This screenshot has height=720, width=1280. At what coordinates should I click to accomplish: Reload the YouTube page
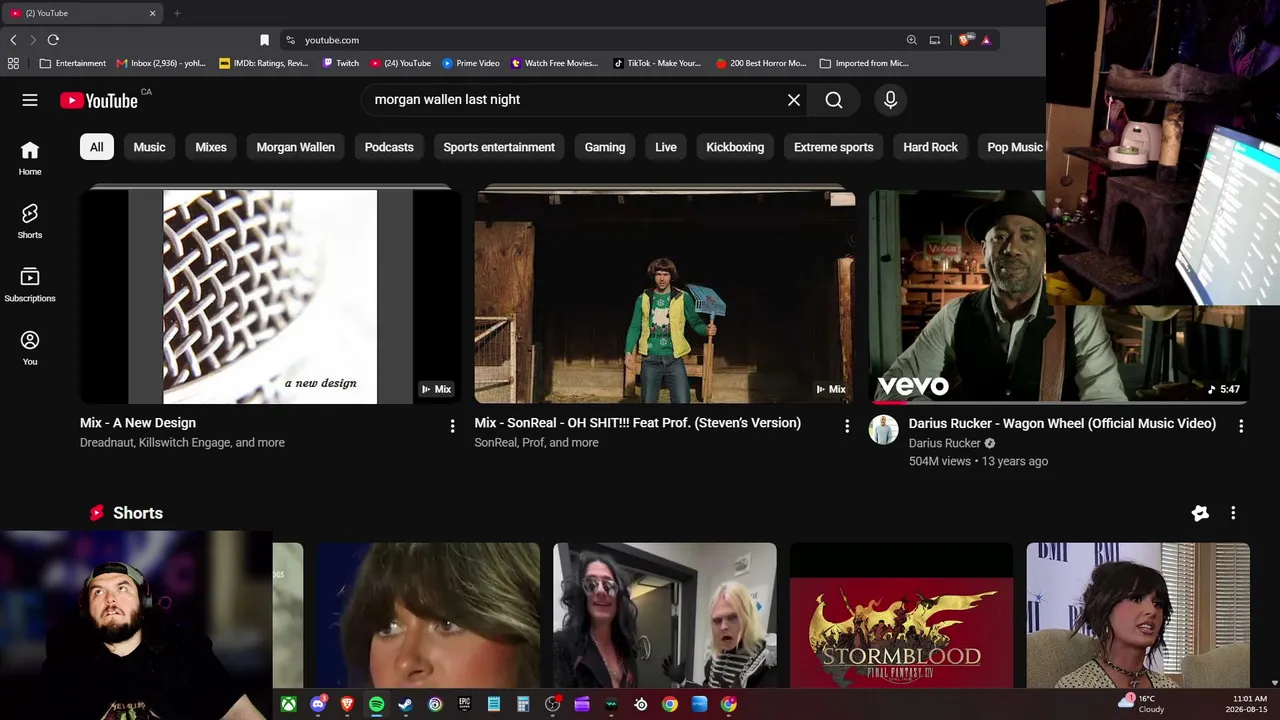click(53, 40)
